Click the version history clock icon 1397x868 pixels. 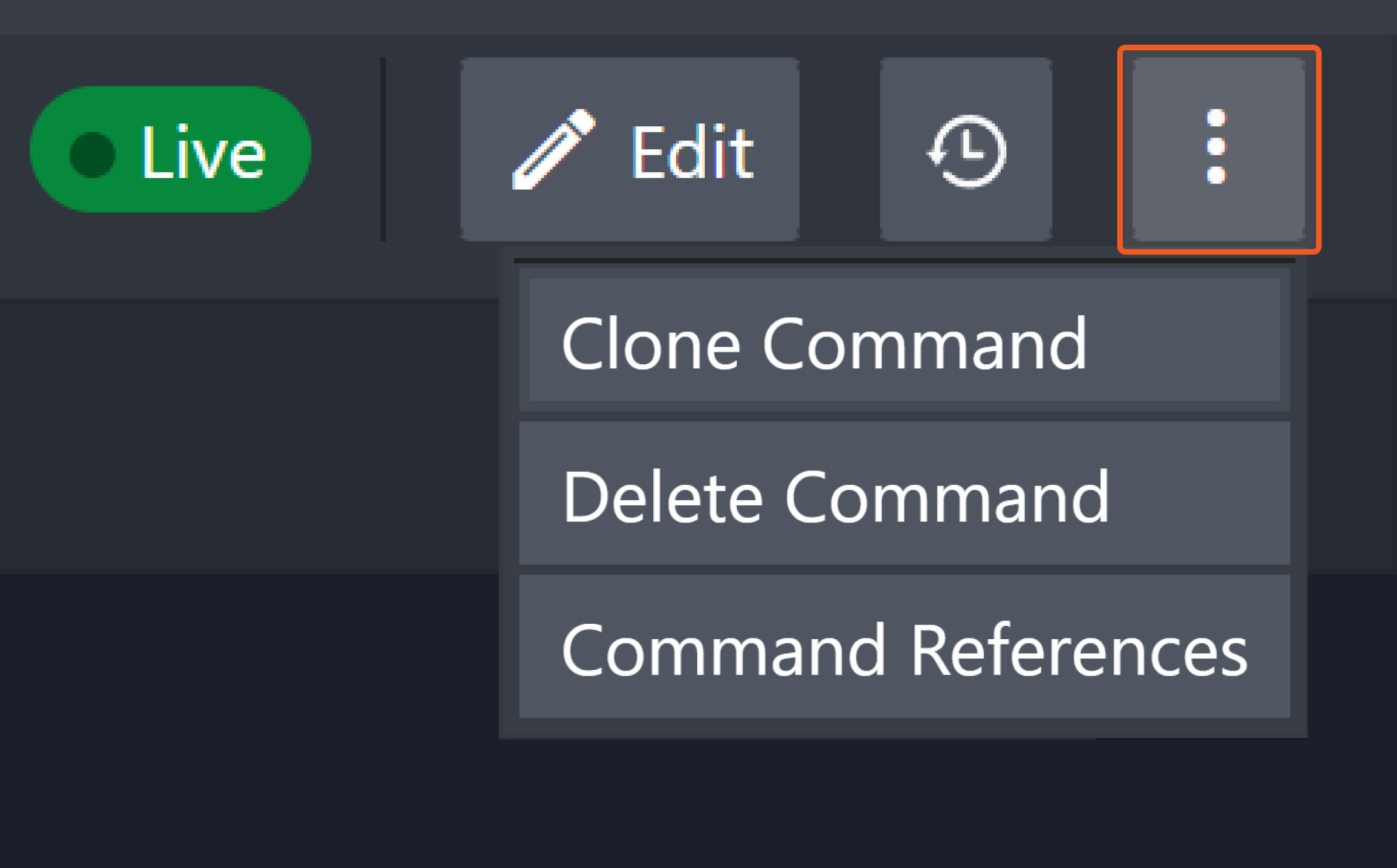(x=967, y=151)
